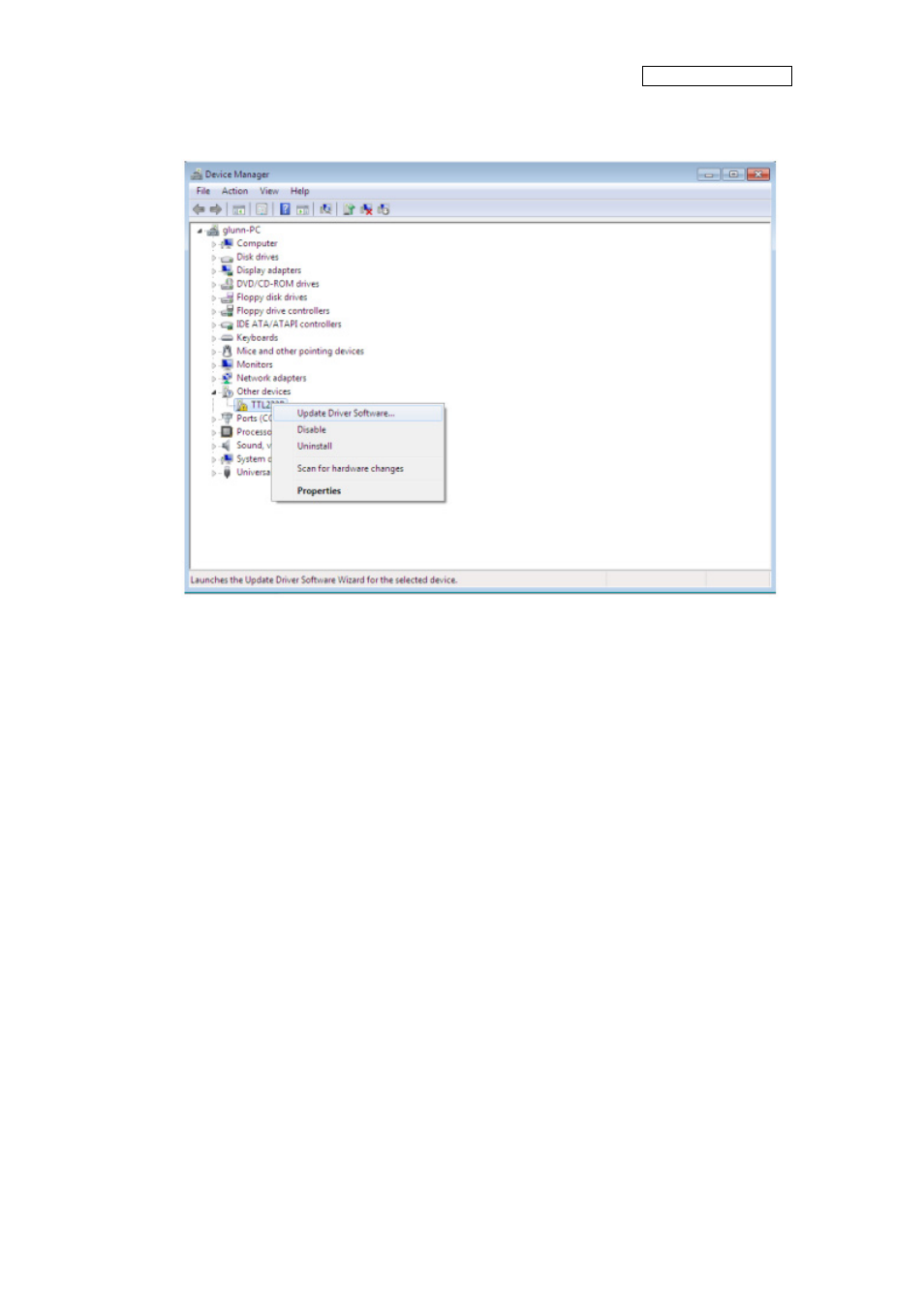Collapse the glunn-PC root node arrow
924x1308 pixels.
200,231
